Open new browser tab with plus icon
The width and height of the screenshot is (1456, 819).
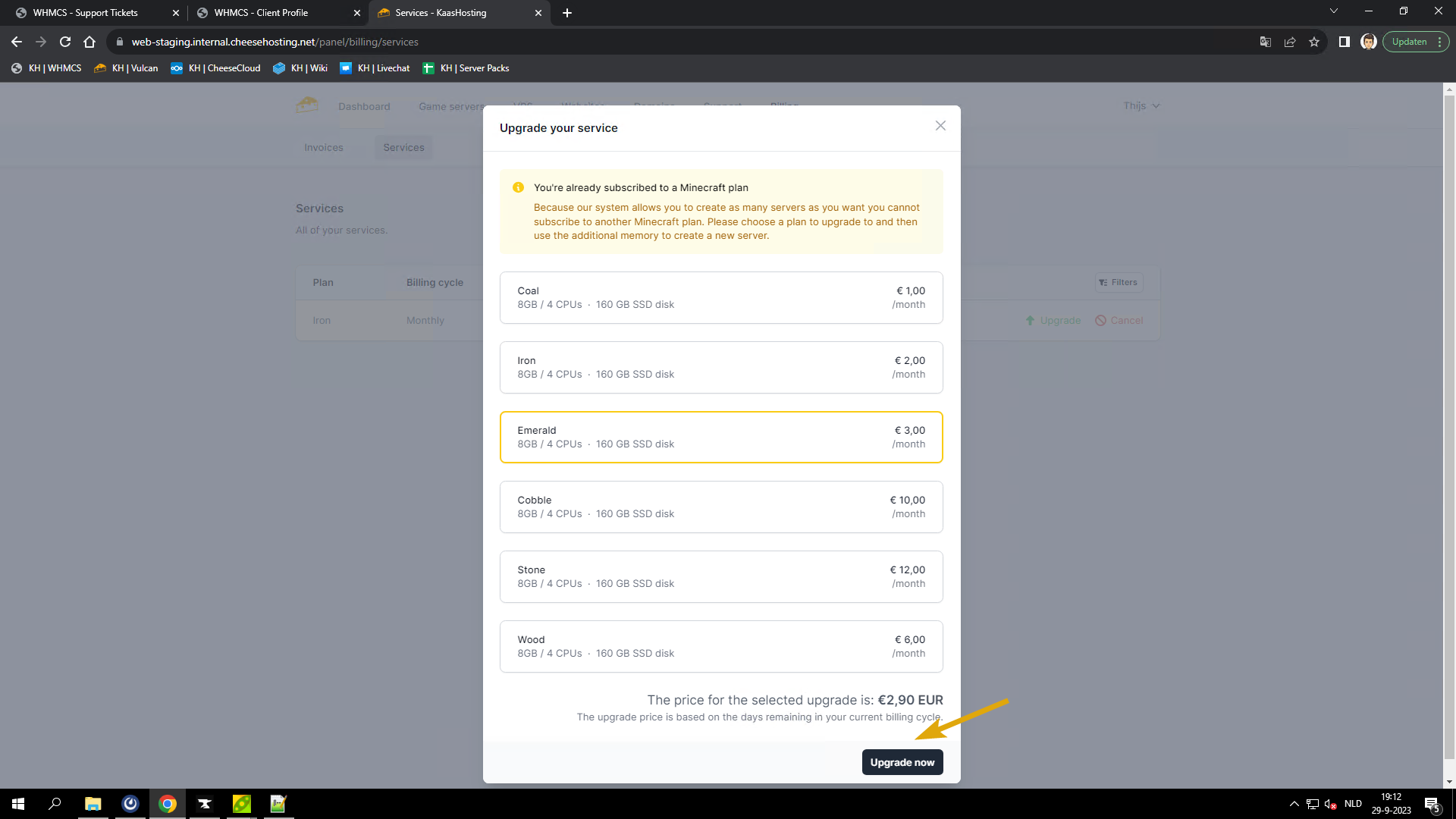[567, 13]
